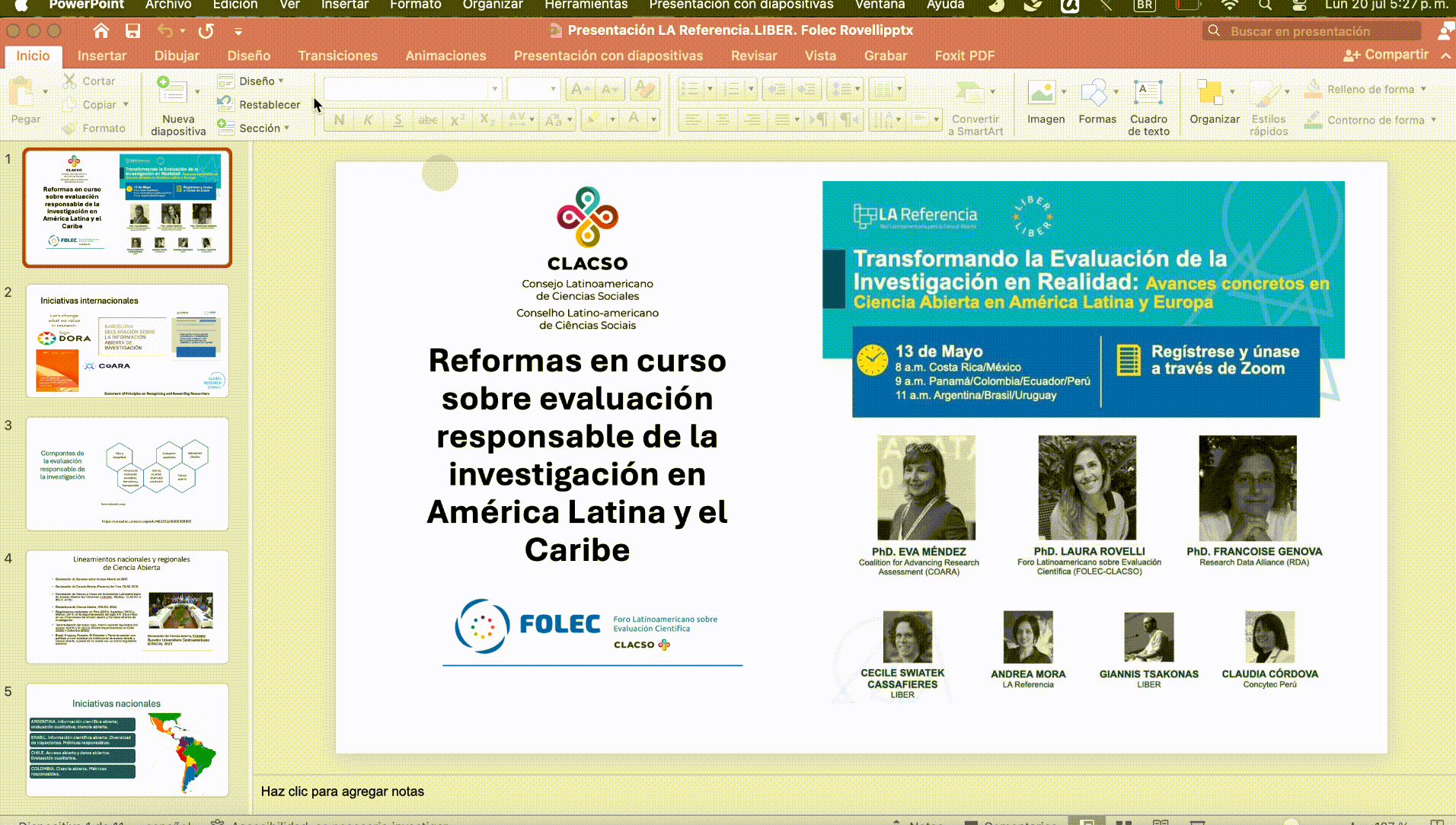This screenshot has height=825, width=1456.
Task: Align text left
Action: [692, 119]
